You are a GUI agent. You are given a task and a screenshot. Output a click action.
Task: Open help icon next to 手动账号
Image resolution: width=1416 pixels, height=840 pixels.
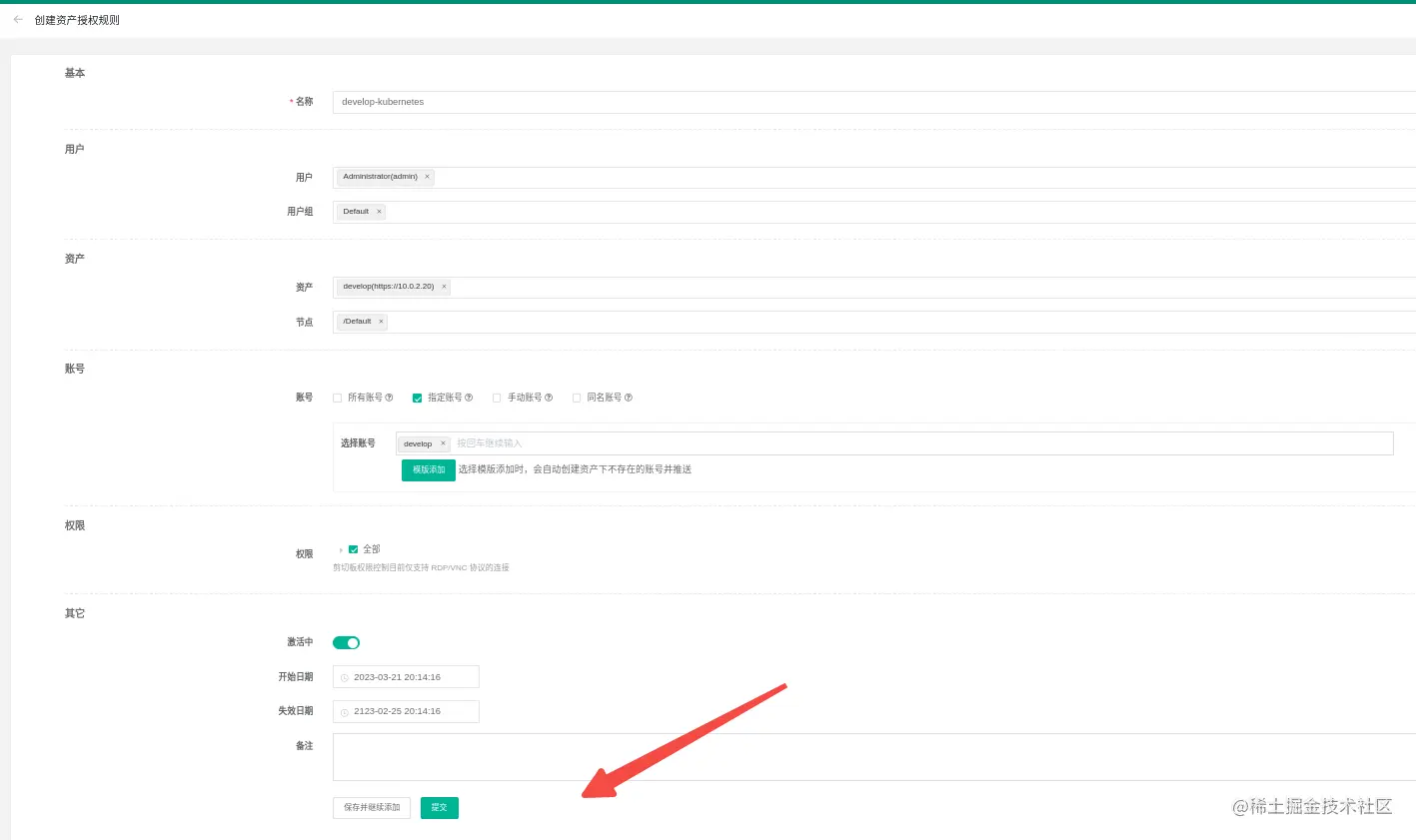549,398
